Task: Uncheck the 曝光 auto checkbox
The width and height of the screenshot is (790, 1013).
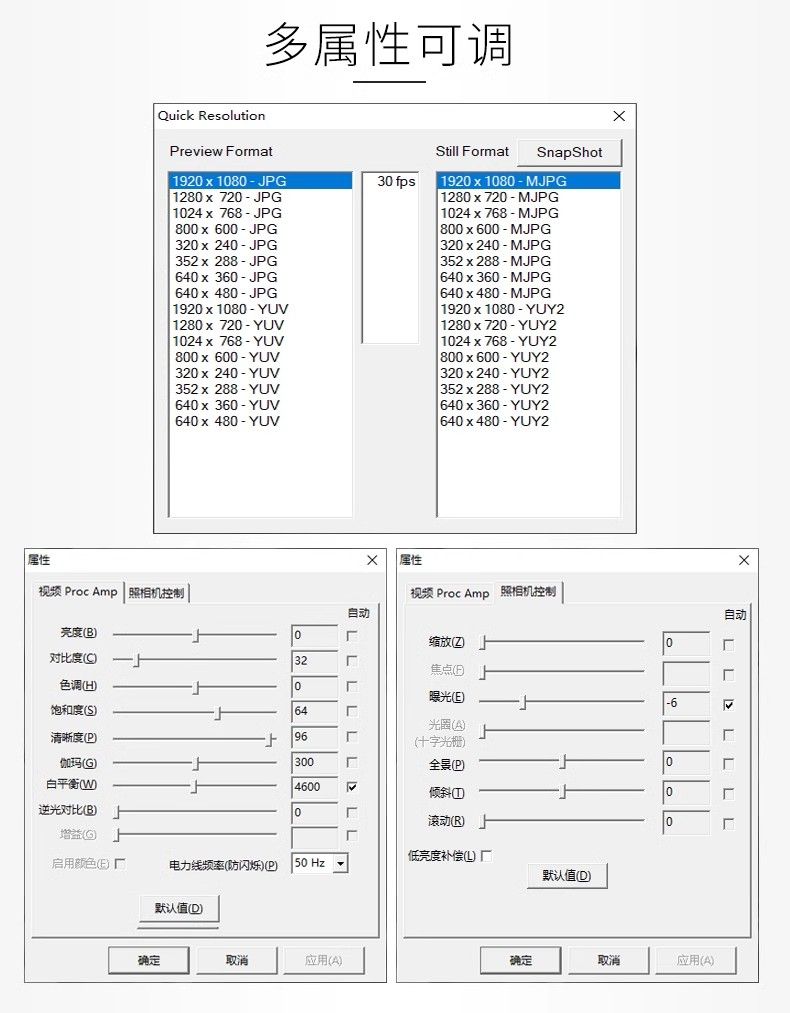Action: tap(728, 704)
